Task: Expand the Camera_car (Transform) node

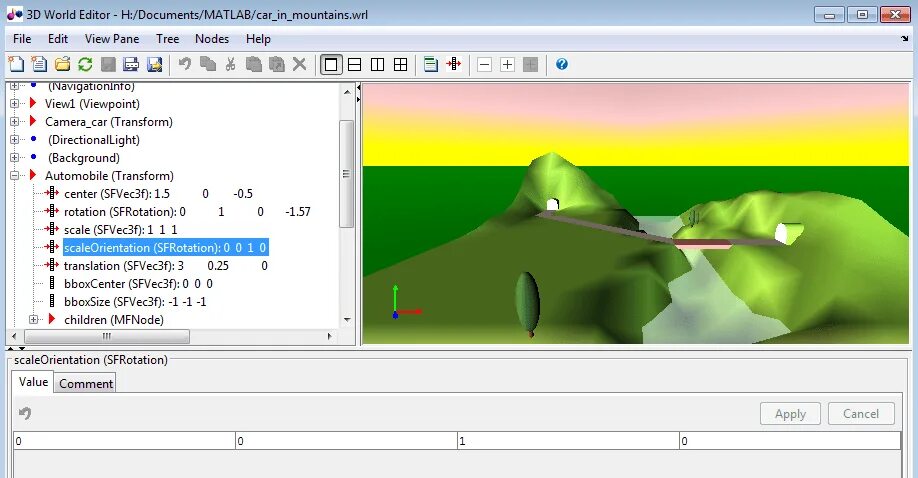Action: (x=14, y=122)
